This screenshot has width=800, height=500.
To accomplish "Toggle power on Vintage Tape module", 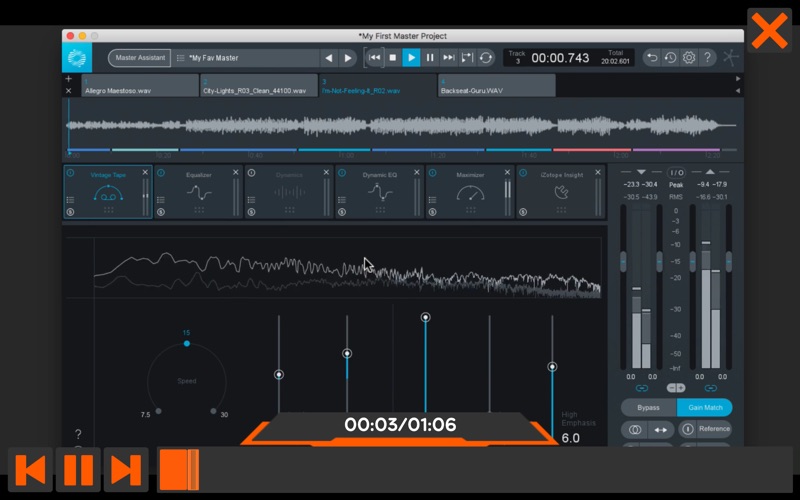I will coord(70,173).
